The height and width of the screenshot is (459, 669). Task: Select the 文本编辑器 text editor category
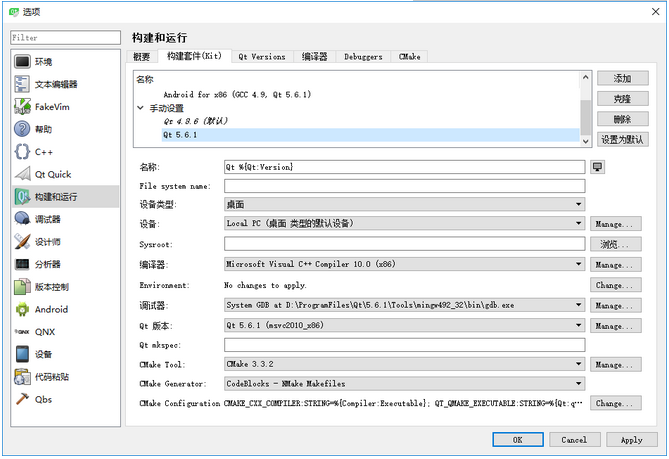tap(65, 84)
